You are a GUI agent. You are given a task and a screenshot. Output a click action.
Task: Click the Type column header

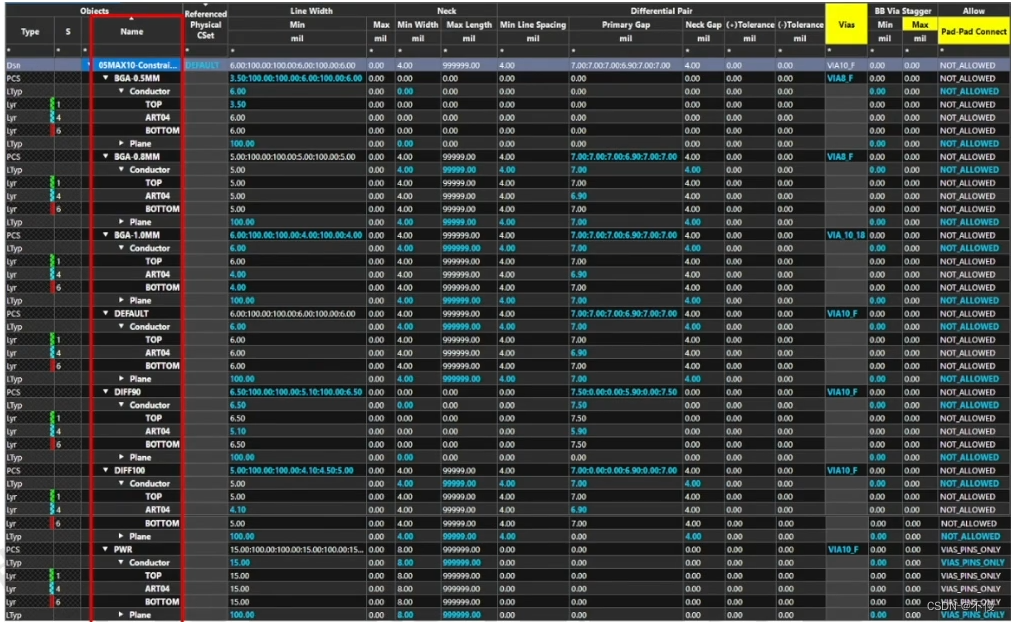tap(30, 31)
